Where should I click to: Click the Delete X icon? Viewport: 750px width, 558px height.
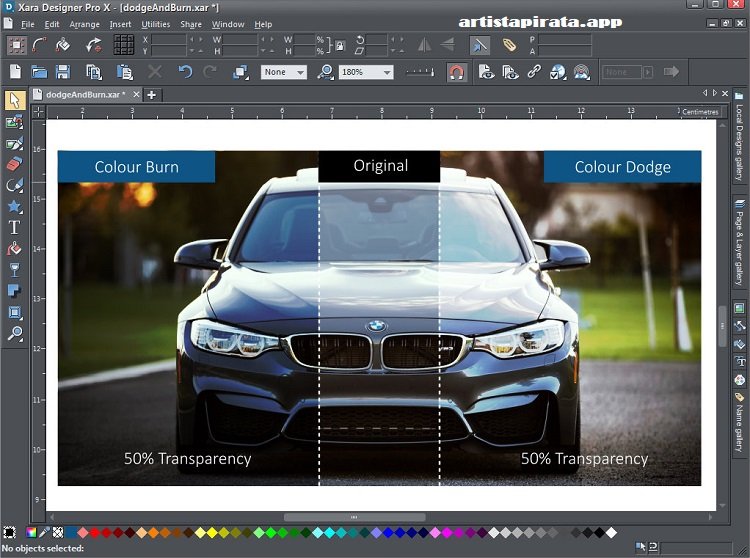tap(154, 72)
